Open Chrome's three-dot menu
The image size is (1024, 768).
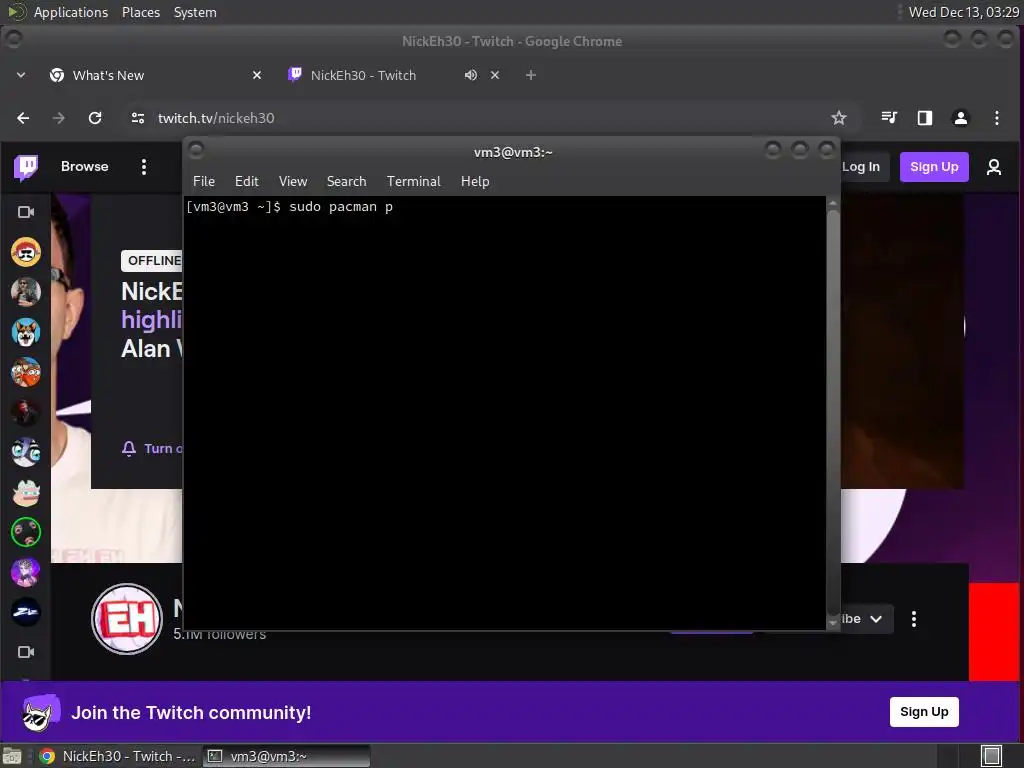click(x=997, y=118)
